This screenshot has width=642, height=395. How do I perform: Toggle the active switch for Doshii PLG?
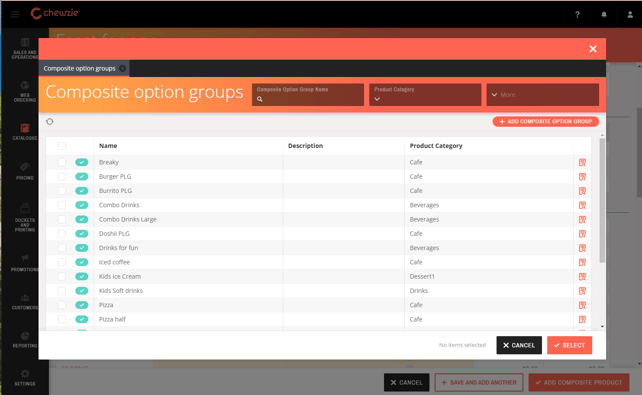81,234
